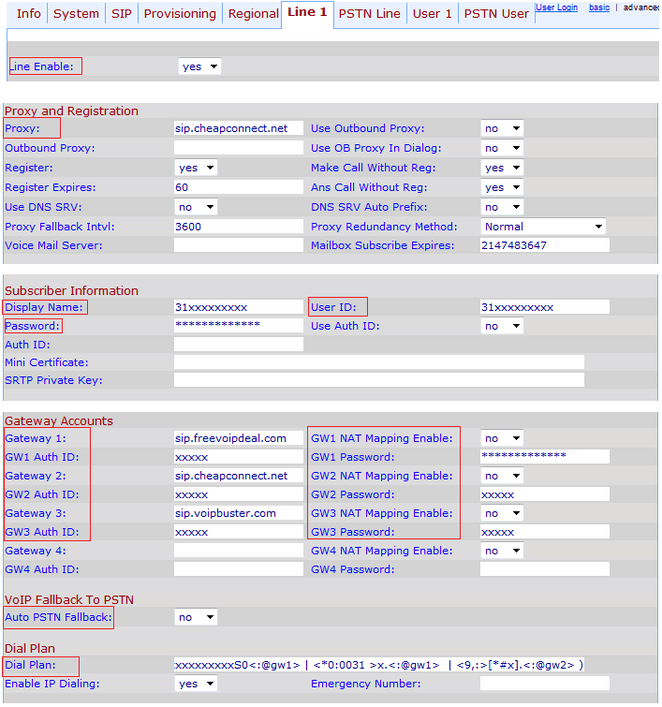Click the empty Auth ID field
The width and height of the screenshot is (662, 707).
click(x=239, y=344)
